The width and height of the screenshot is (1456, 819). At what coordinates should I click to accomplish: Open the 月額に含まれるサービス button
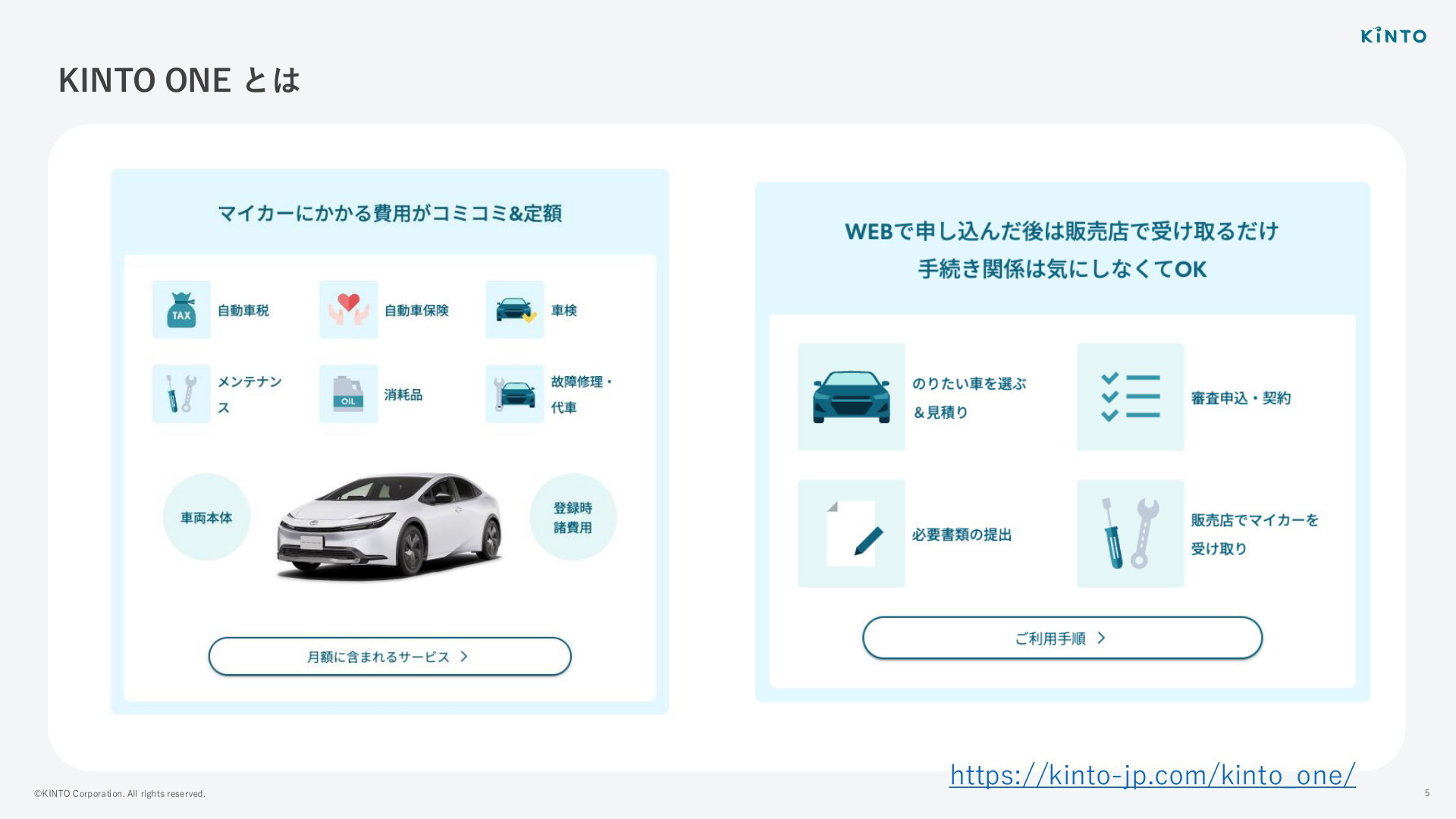click(x=390, y=657)
